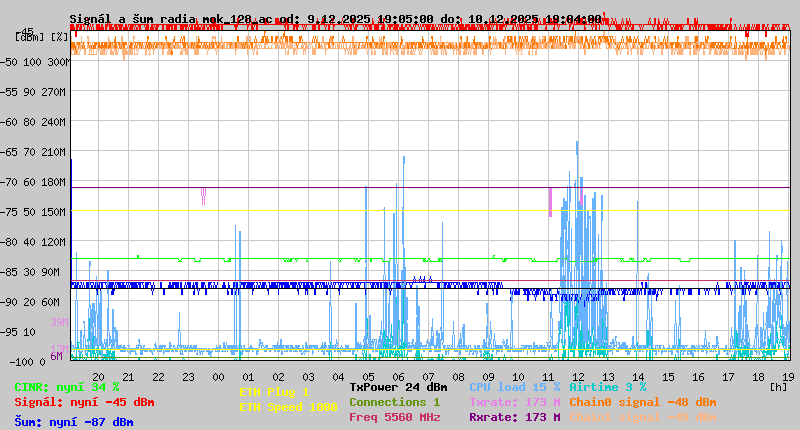This screenshot has width=800, height=430.
Task: Click the '-80 40 120M' y-axis label
Action: coord(33,242)
